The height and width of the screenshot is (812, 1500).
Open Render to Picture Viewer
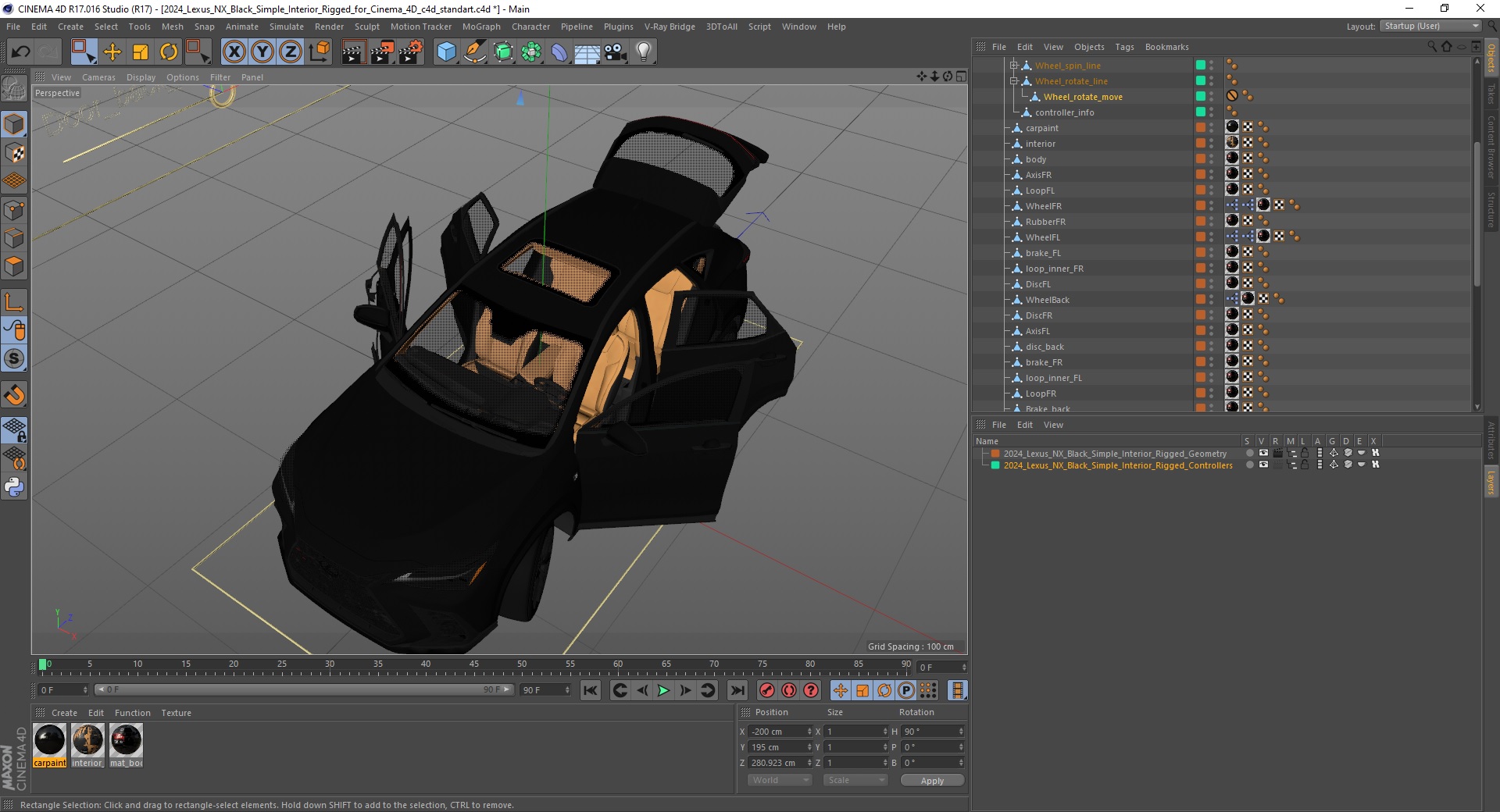pyautogui.click(x=382, y=52)
